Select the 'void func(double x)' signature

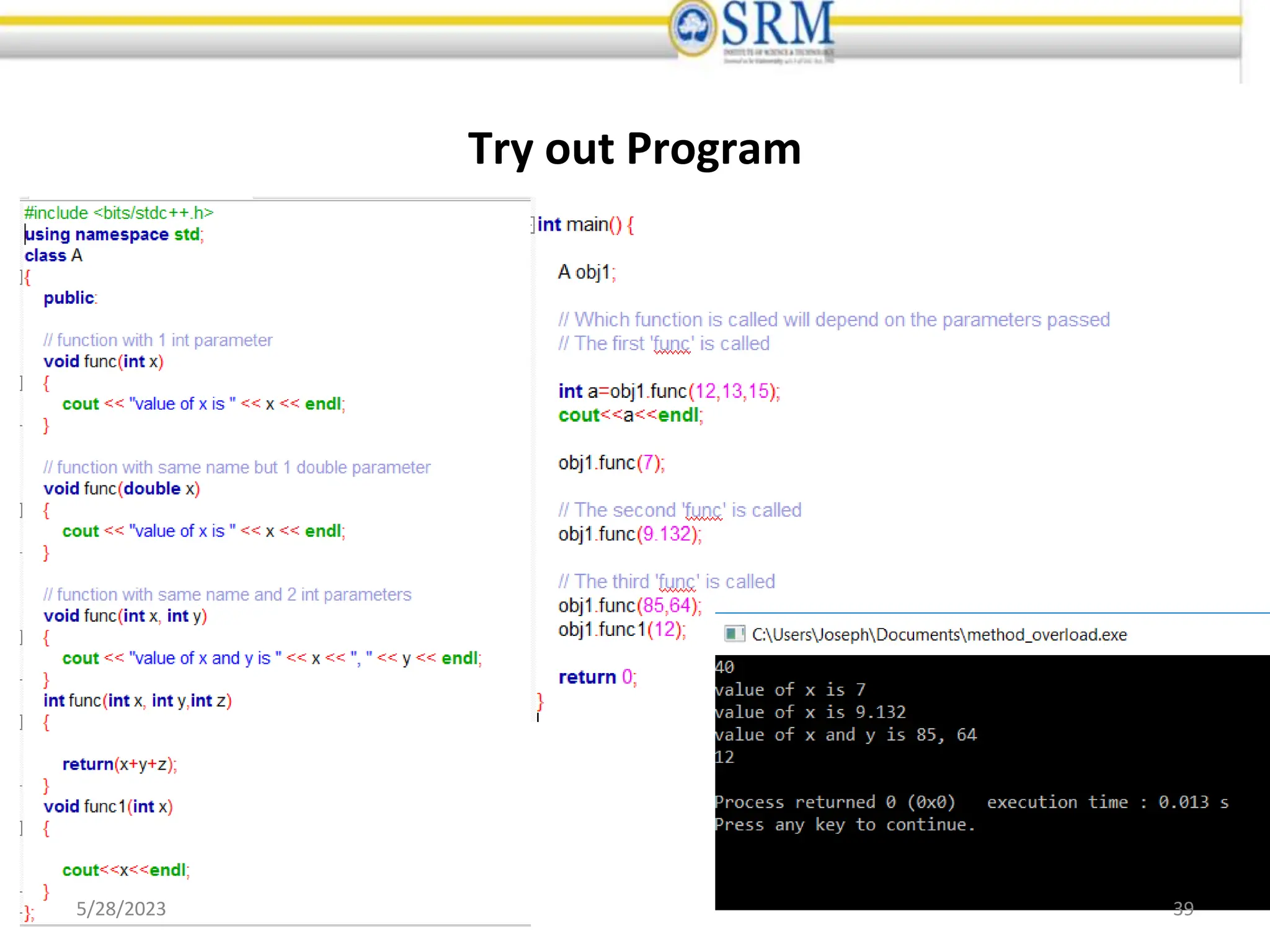[x=122, y=489]
